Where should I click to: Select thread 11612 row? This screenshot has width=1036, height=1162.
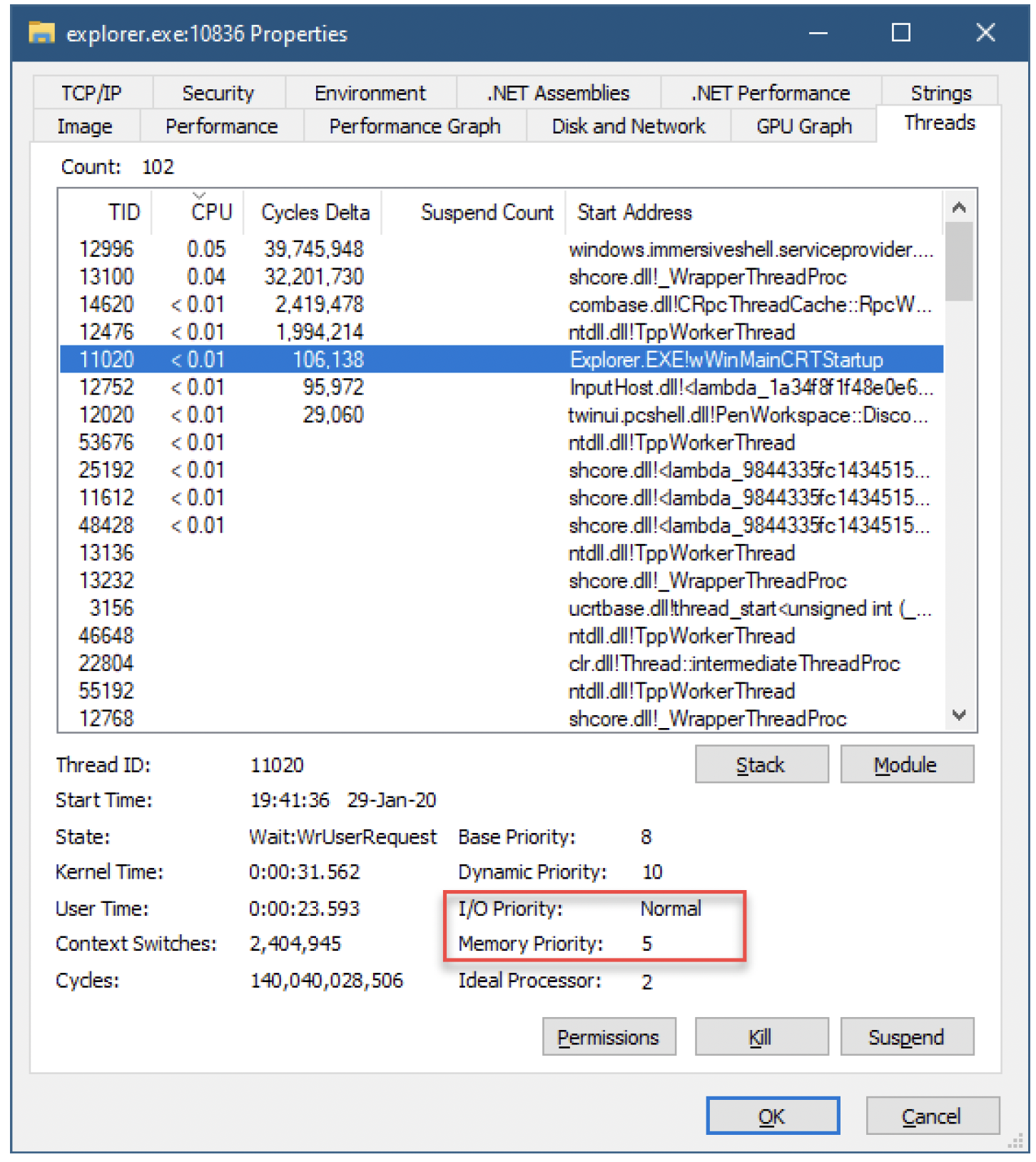[x=502, y=497]
